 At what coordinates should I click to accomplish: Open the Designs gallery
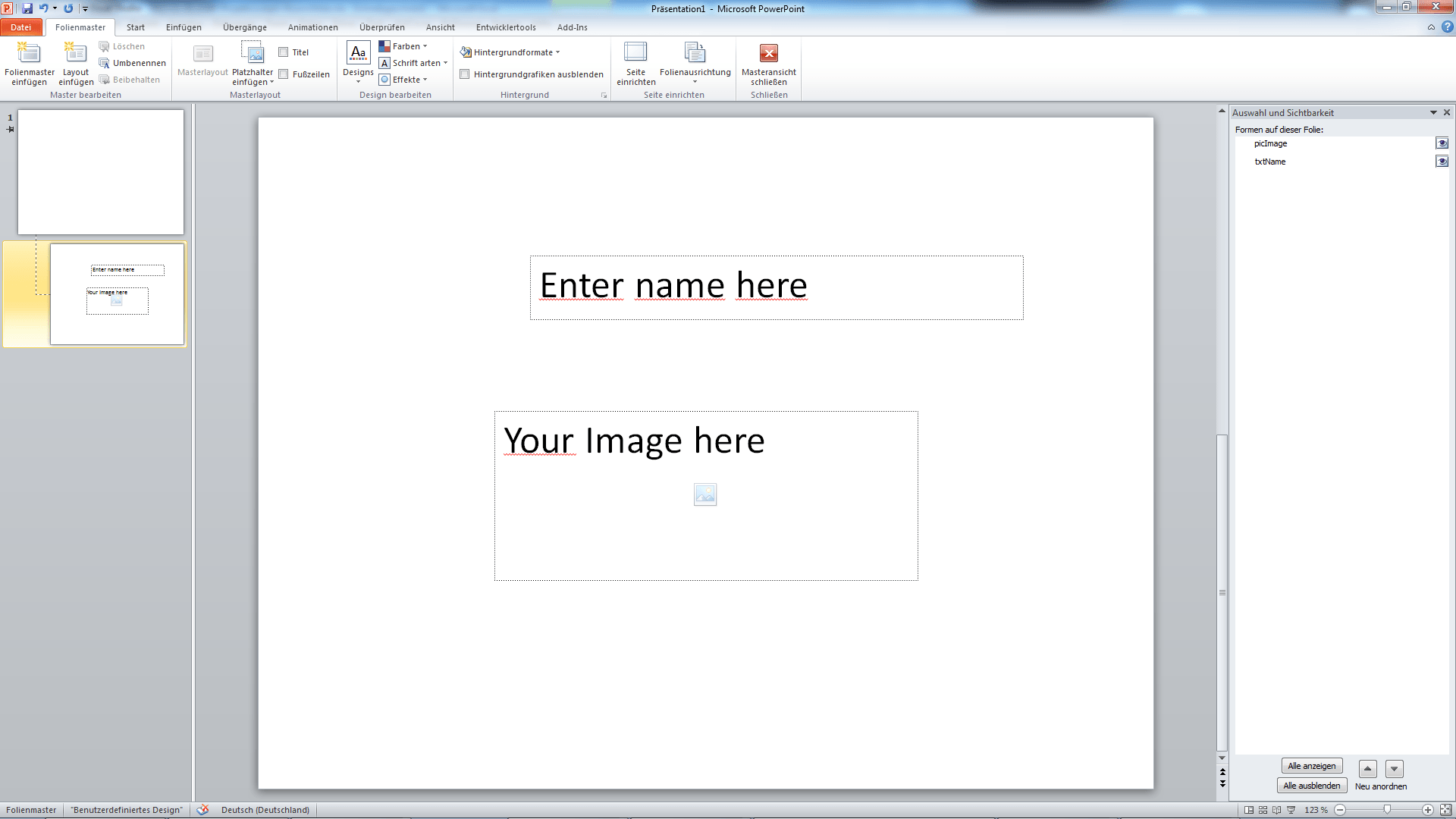tap(358, 64)
